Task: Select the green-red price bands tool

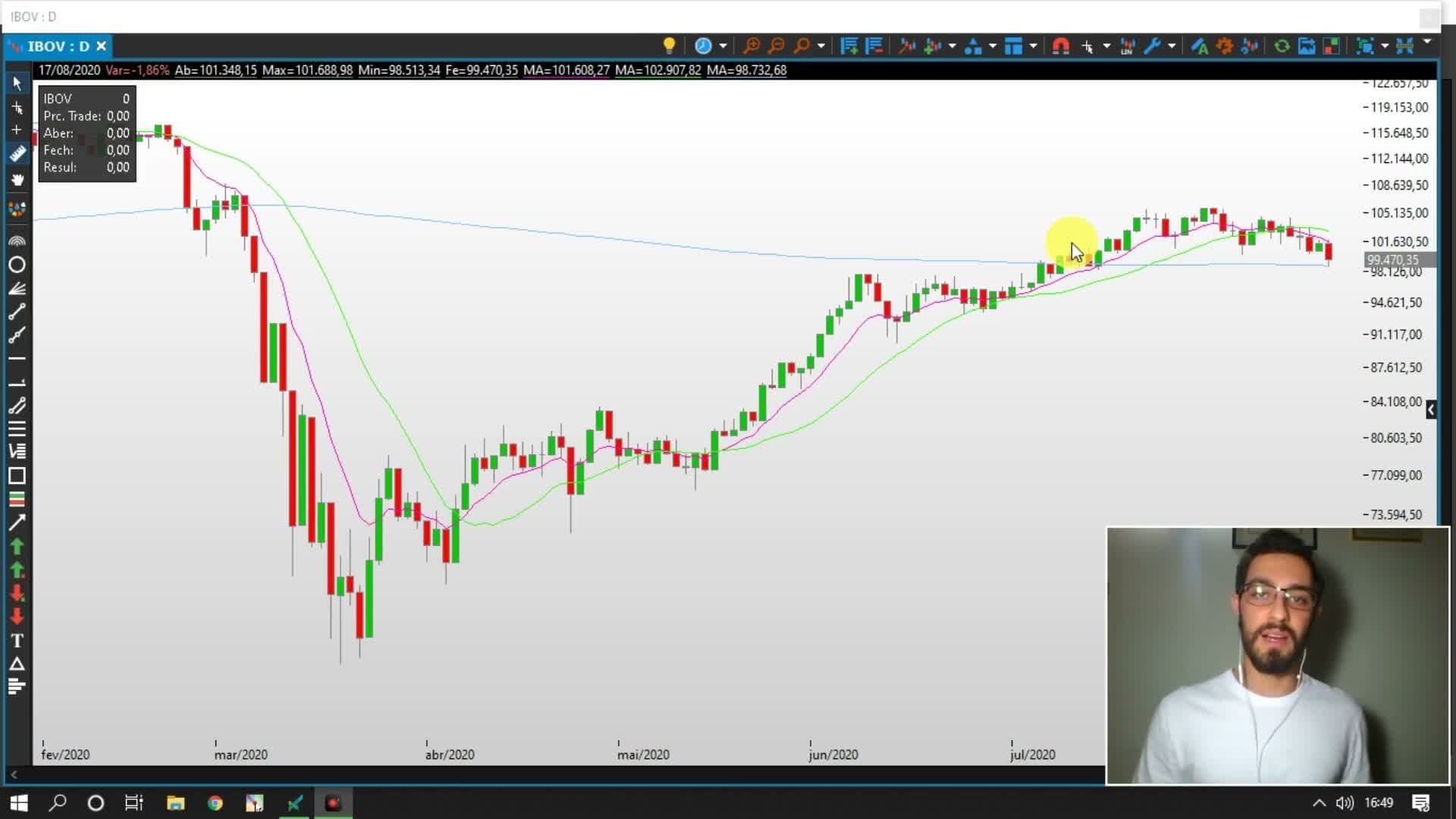Action: point(17,500)
